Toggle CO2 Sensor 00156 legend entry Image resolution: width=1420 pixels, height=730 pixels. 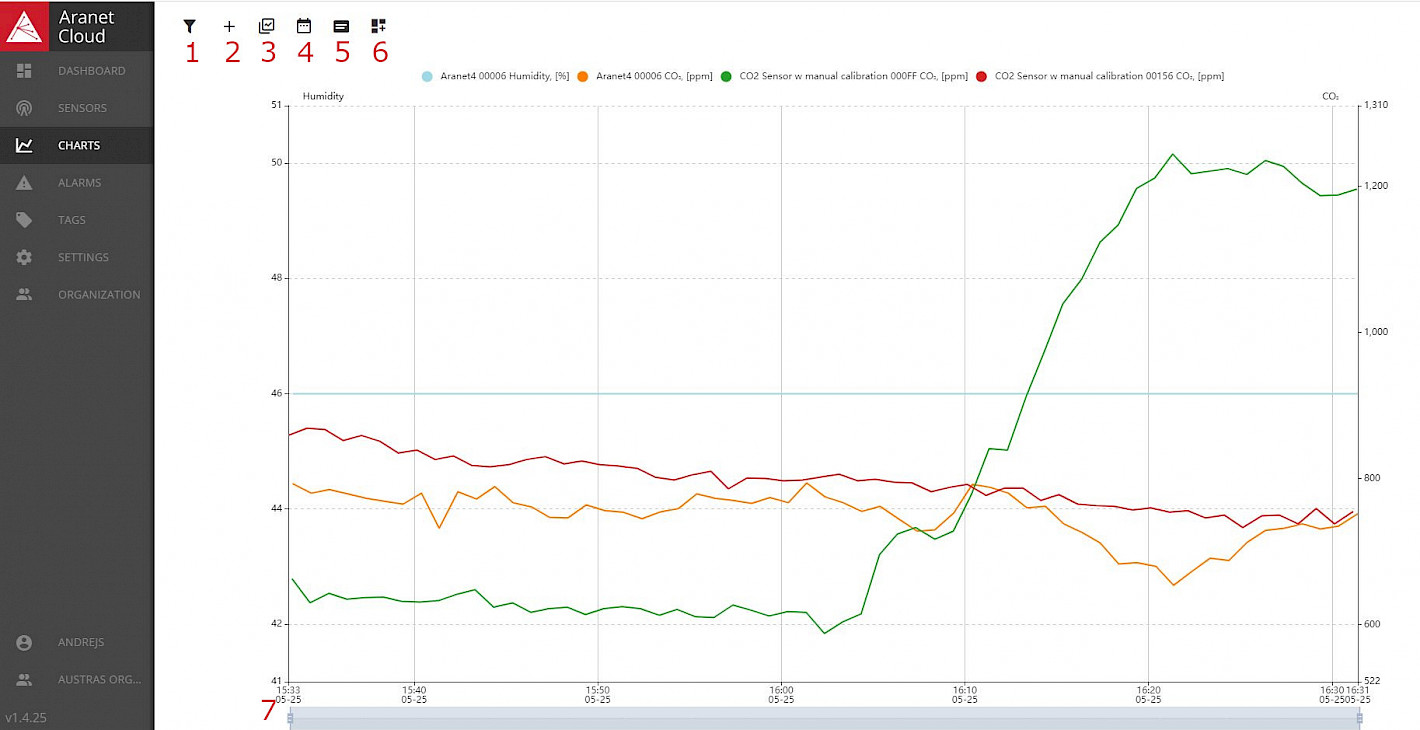[x=1100, y=76]
